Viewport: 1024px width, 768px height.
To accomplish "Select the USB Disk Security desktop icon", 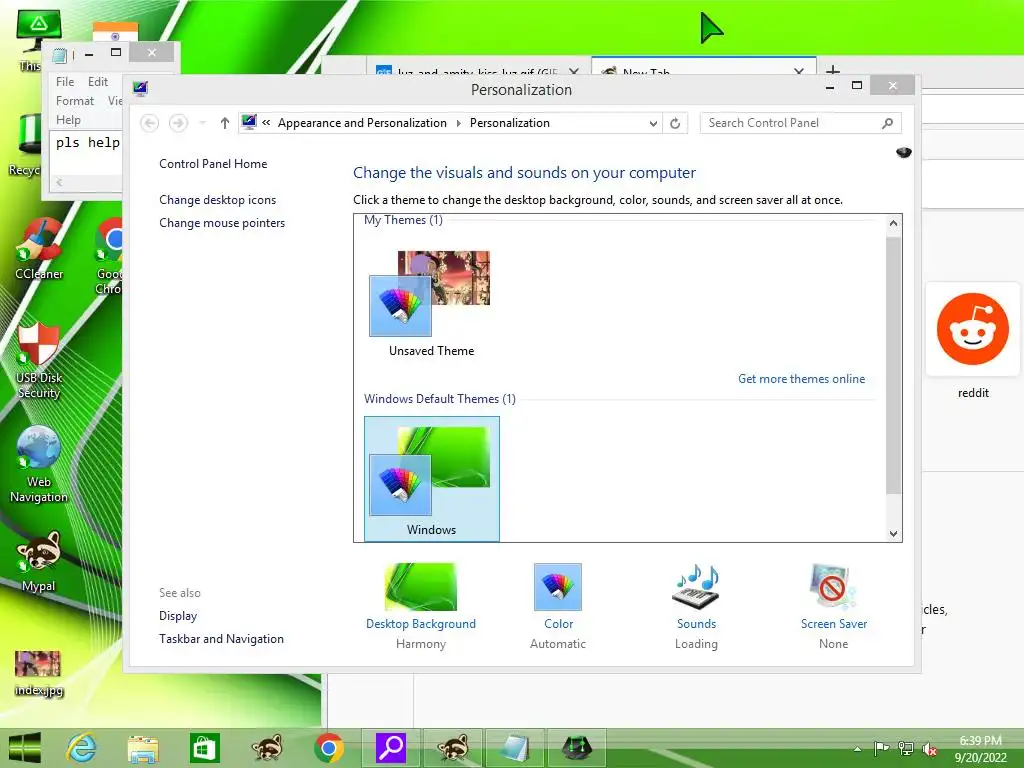I will point(39,360).
